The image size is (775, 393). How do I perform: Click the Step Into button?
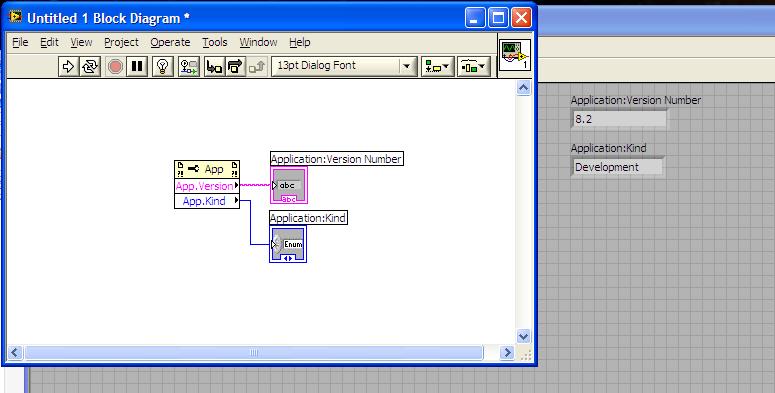[214, 66]
